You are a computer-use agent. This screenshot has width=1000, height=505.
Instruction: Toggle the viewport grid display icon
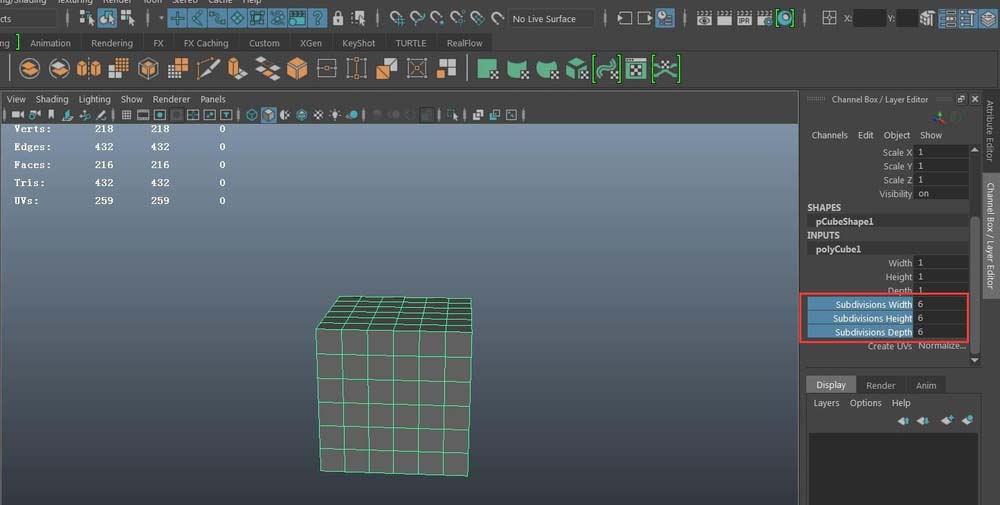(x=127, y=115)
